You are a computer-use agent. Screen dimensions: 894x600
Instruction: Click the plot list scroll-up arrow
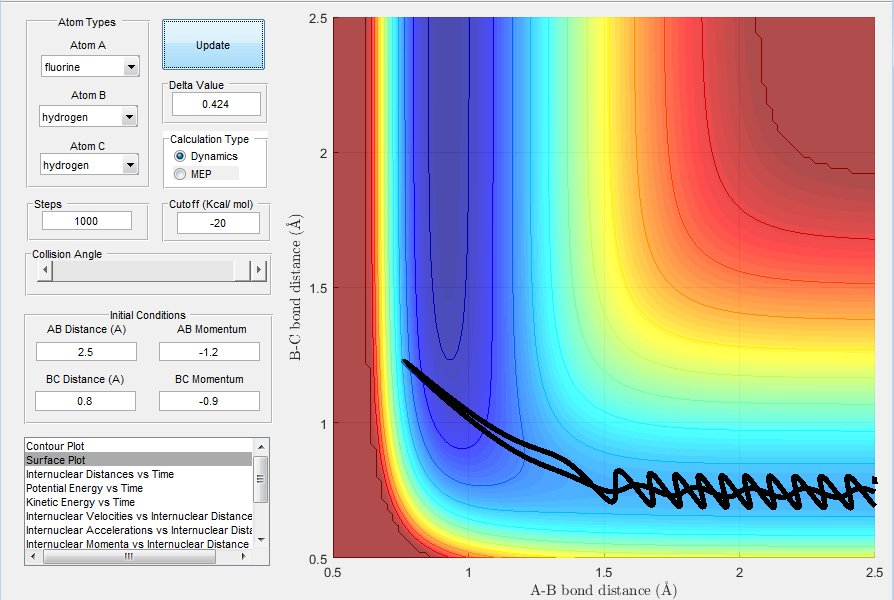click(261, 447)
